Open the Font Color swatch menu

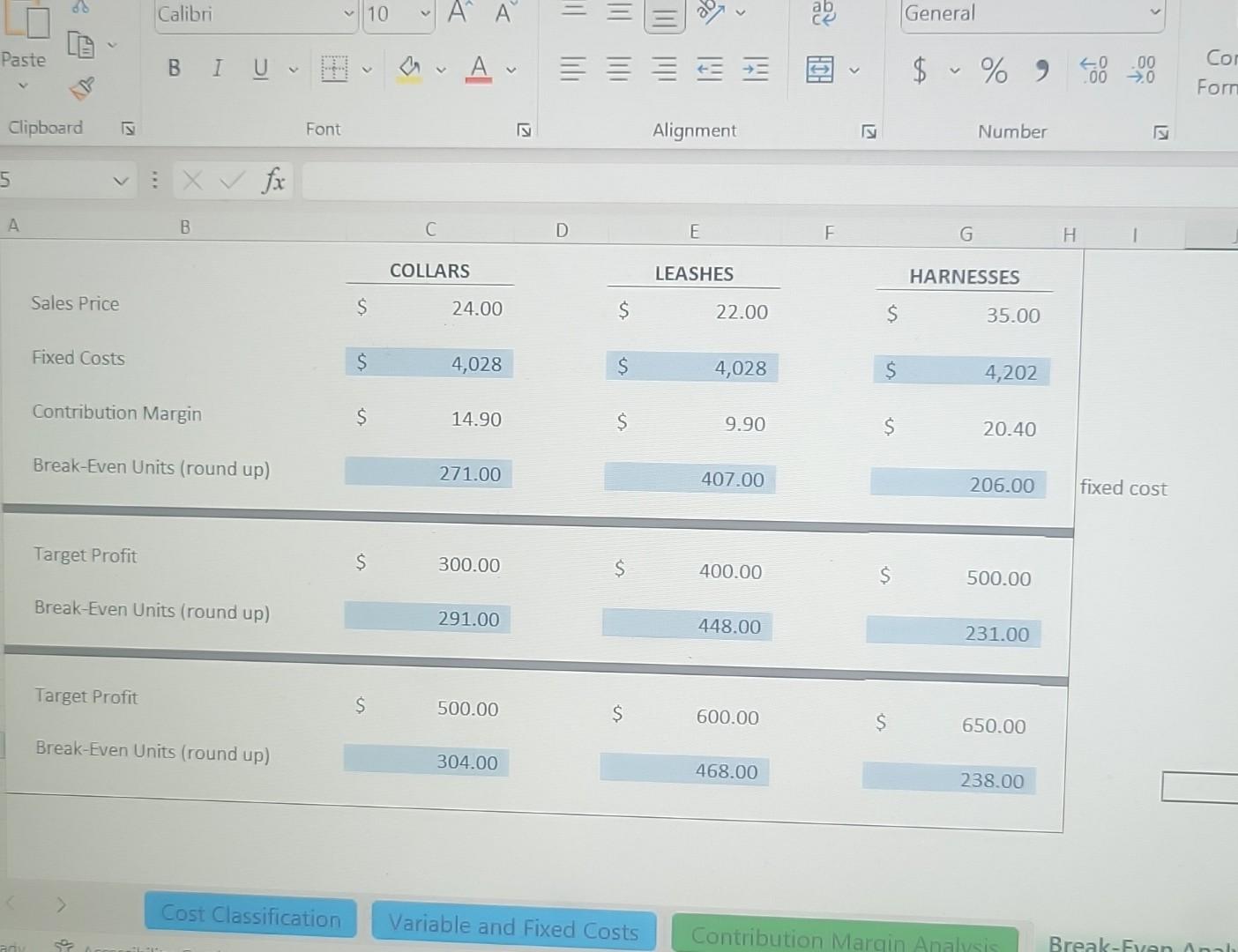[510, 70]
